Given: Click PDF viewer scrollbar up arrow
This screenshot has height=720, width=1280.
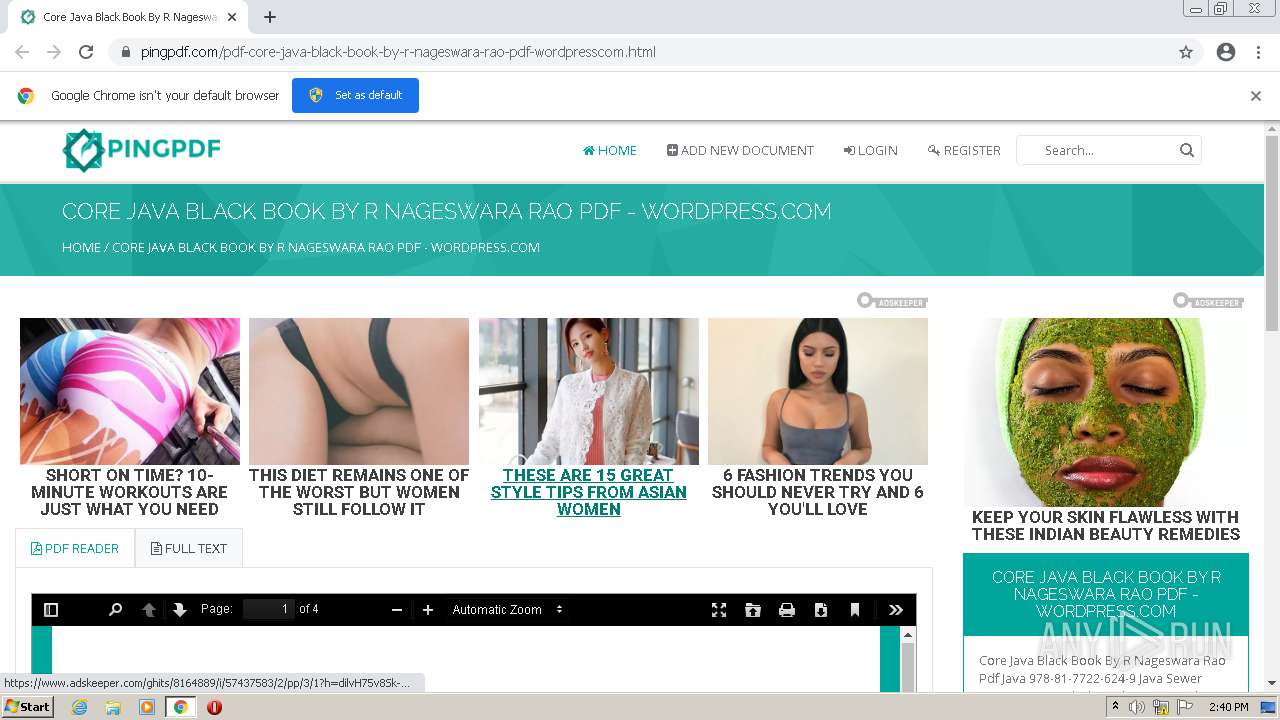Looking at the screenshot, I should pos(908,635).
